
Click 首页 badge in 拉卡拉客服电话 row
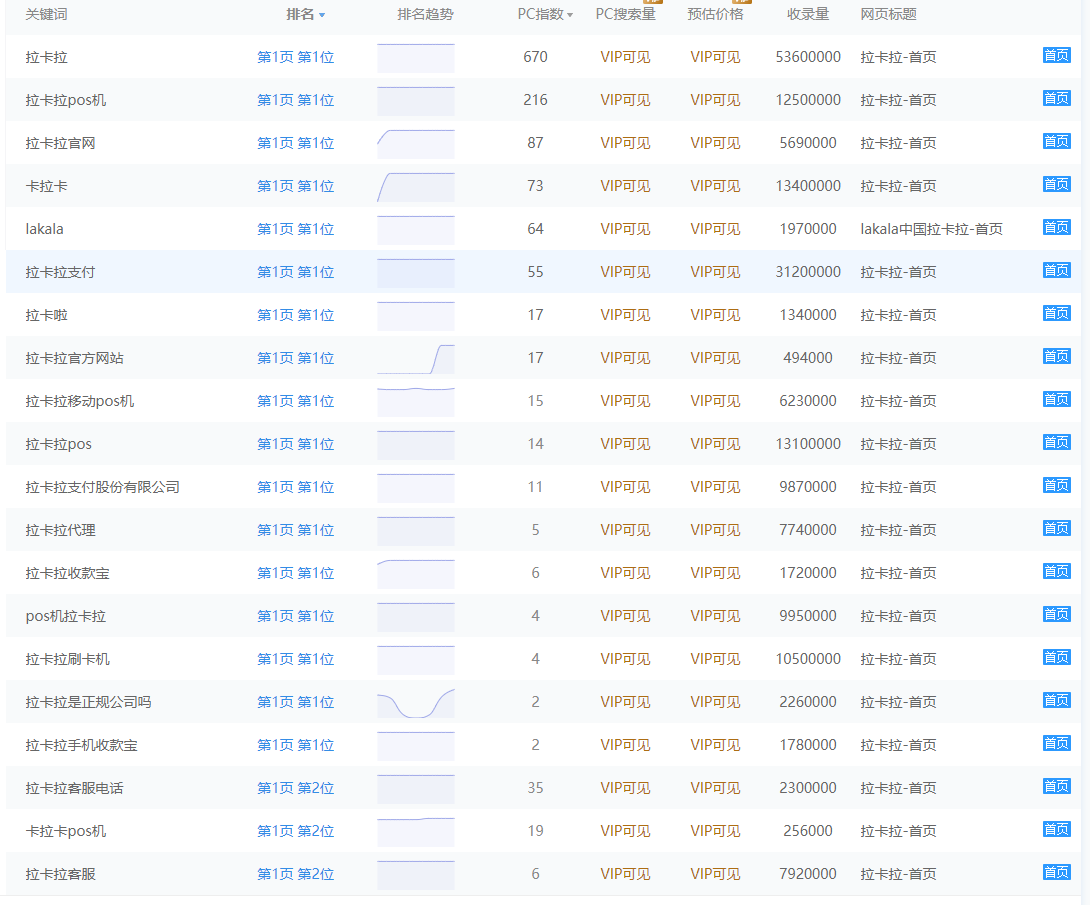pos(1056,787)
